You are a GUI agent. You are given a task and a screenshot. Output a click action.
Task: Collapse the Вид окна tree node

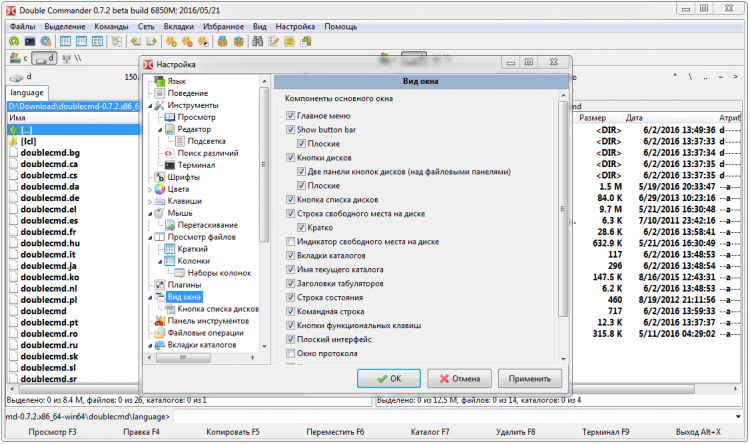(150, 297)
